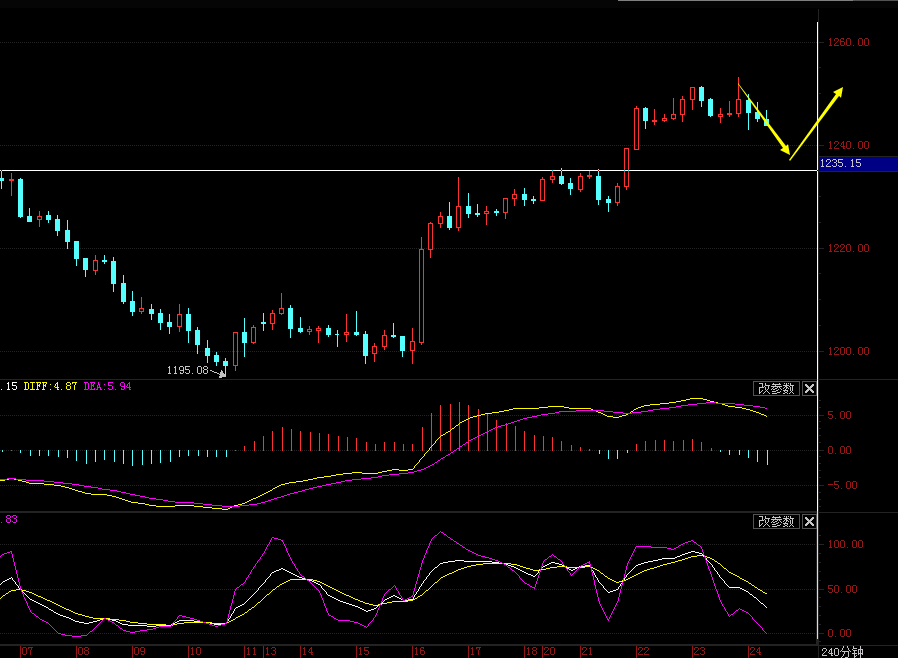
Task: Click the magenta DEA:5.94 label
Action: pos(107,385)
